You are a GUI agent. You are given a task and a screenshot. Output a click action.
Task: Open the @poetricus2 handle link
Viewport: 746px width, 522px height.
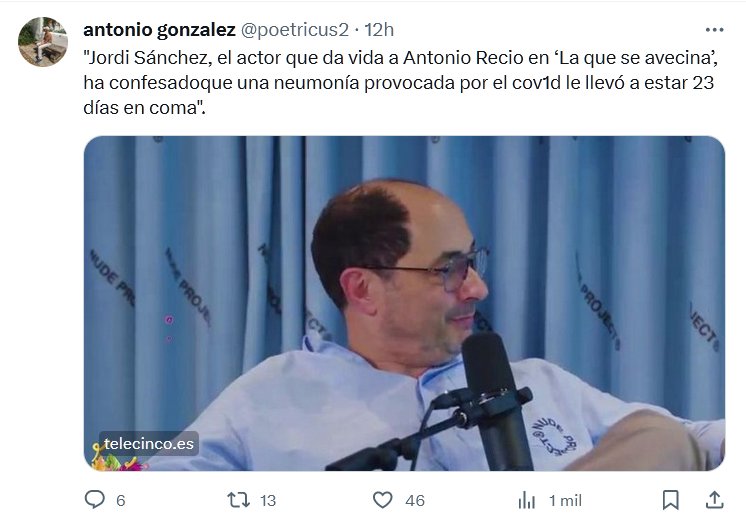pos(294,30)
